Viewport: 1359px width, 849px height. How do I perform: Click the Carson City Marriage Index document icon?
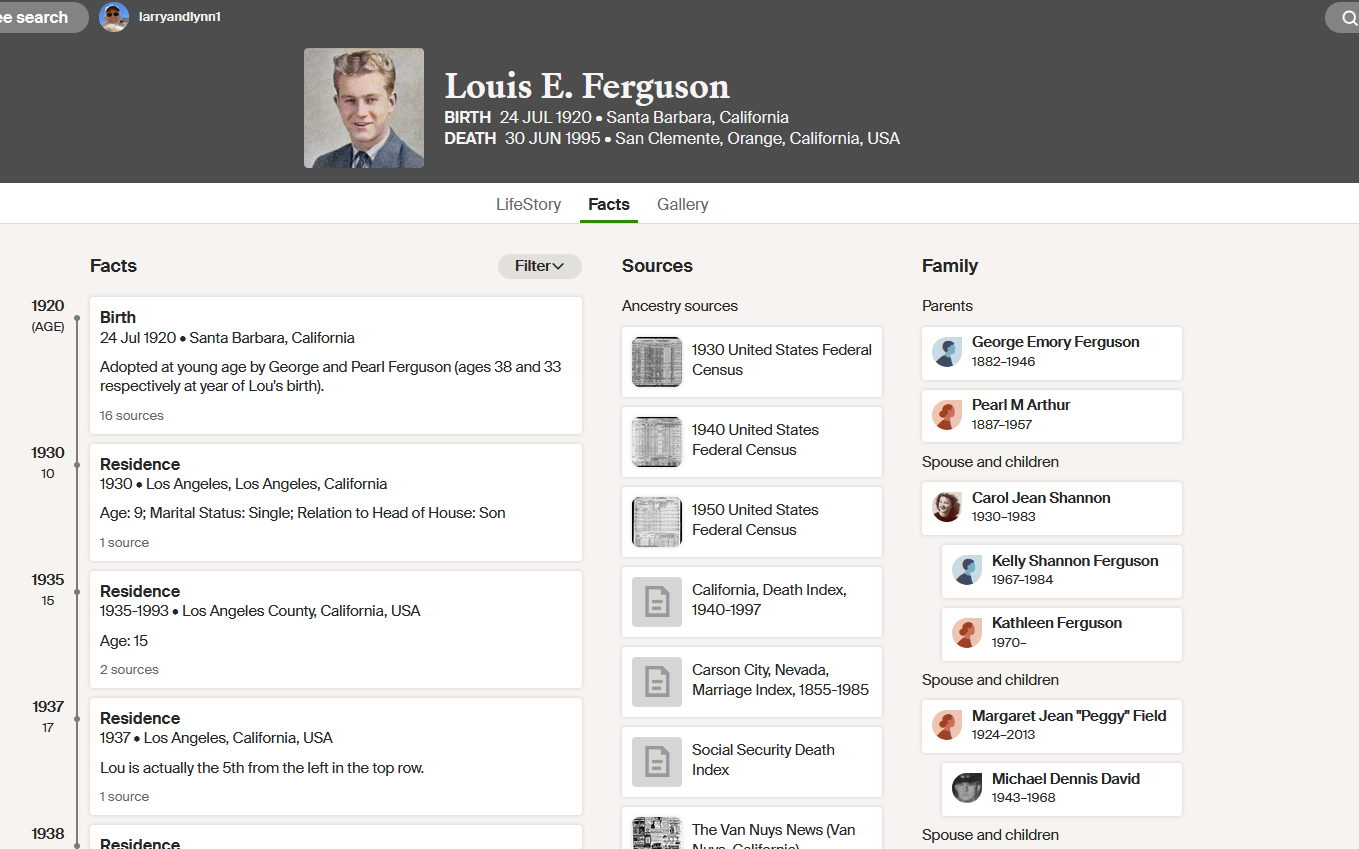657,682
